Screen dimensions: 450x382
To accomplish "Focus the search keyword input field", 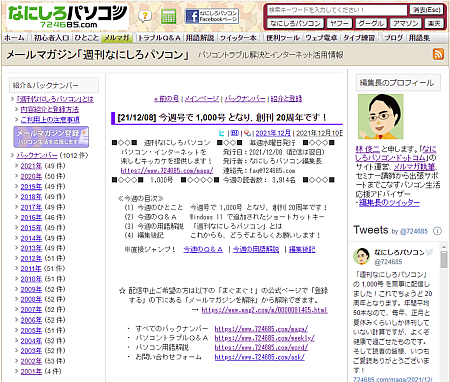I will (337, 10).
